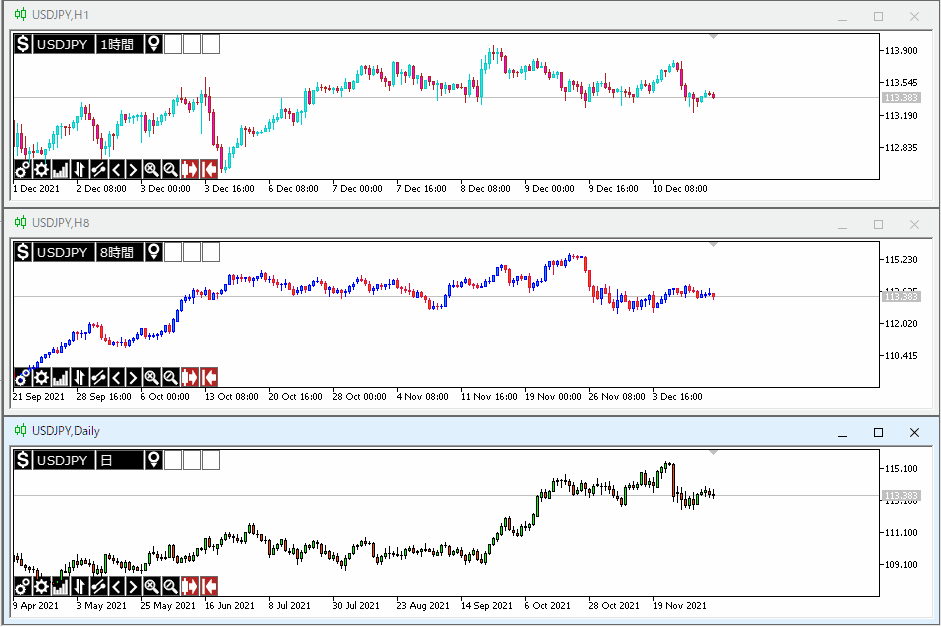Screen dimensions: 941x627
Task: Open the 日 timeframe selector in Daily chart
Action: pos(119,460)
